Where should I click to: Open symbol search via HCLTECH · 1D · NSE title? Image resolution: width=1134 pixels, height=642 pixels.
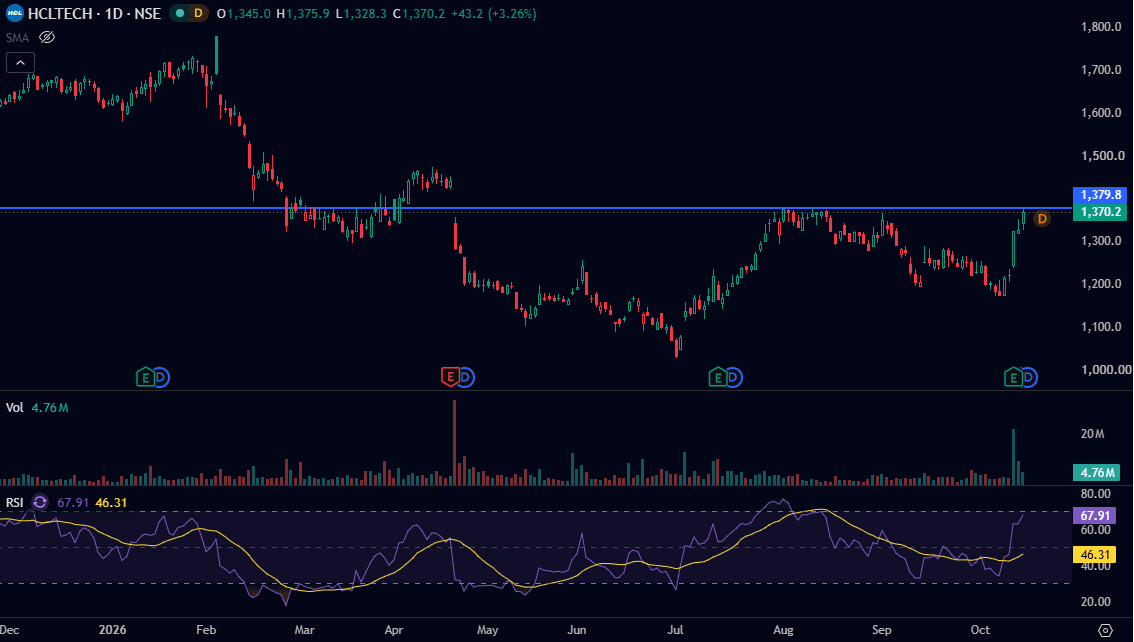click(x=94, y=13)
